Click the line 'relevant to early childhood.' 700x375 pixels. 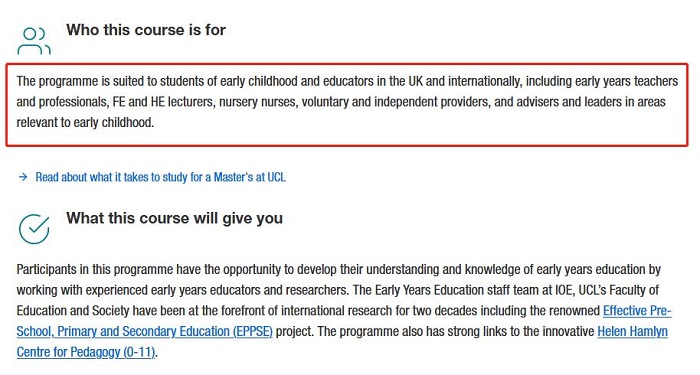[85, 122]
